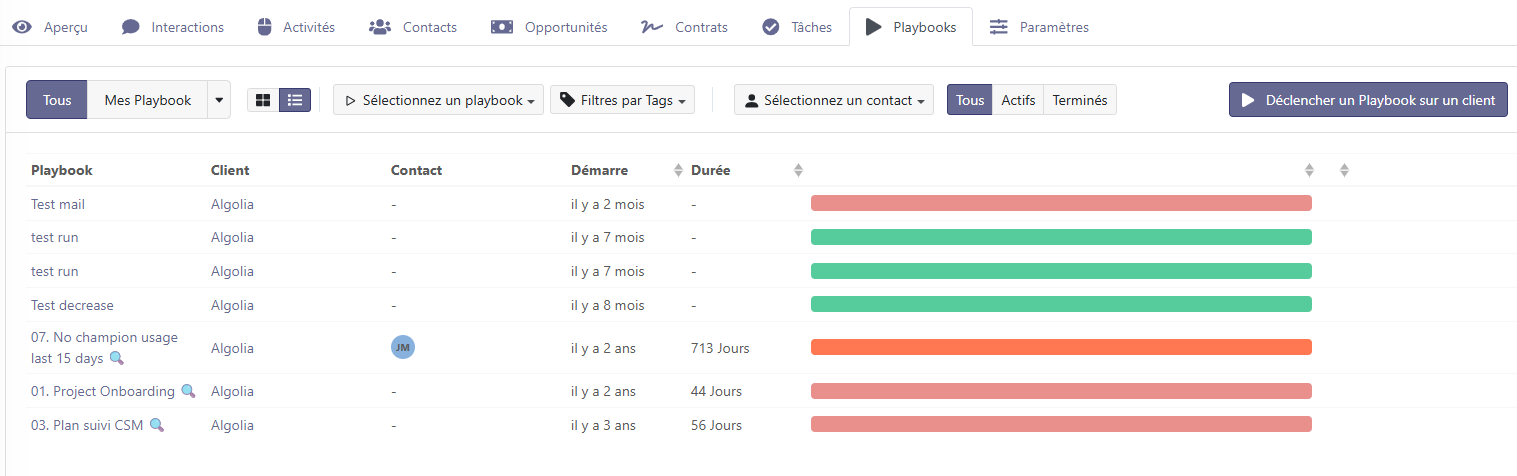Open Sélectionnez un playbook dropdown
1517x476 pixels.
(x=438, y=100)
